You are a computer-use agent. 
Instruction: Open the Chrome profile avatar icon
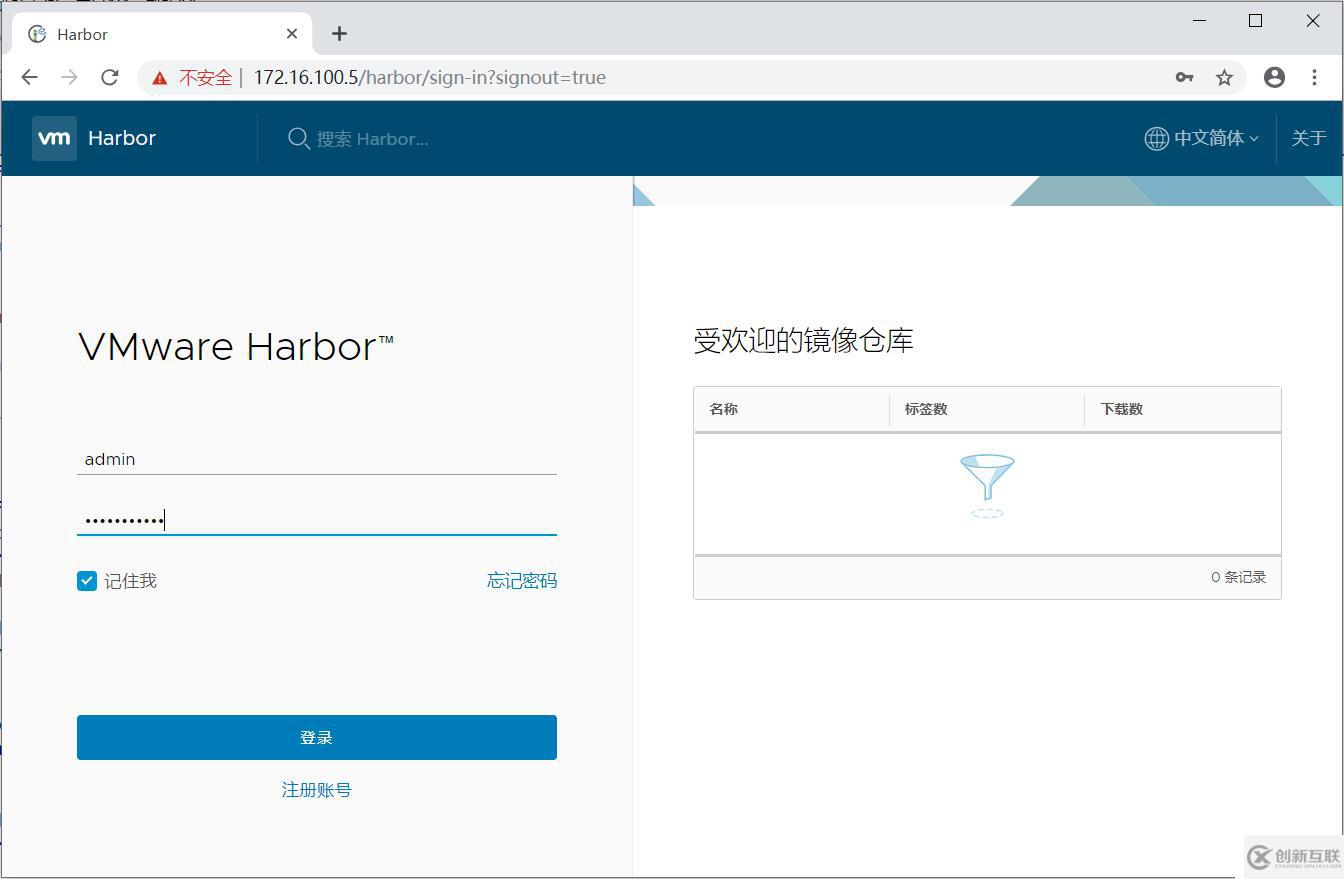point(1274,77)
